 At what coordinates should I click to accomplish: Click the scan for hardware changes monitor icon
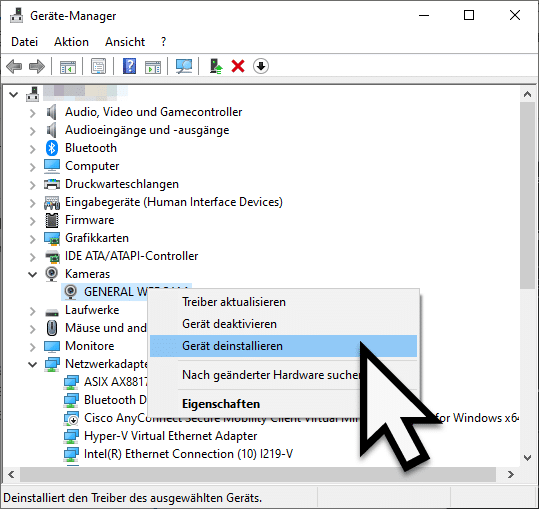[x=184, y=66]
